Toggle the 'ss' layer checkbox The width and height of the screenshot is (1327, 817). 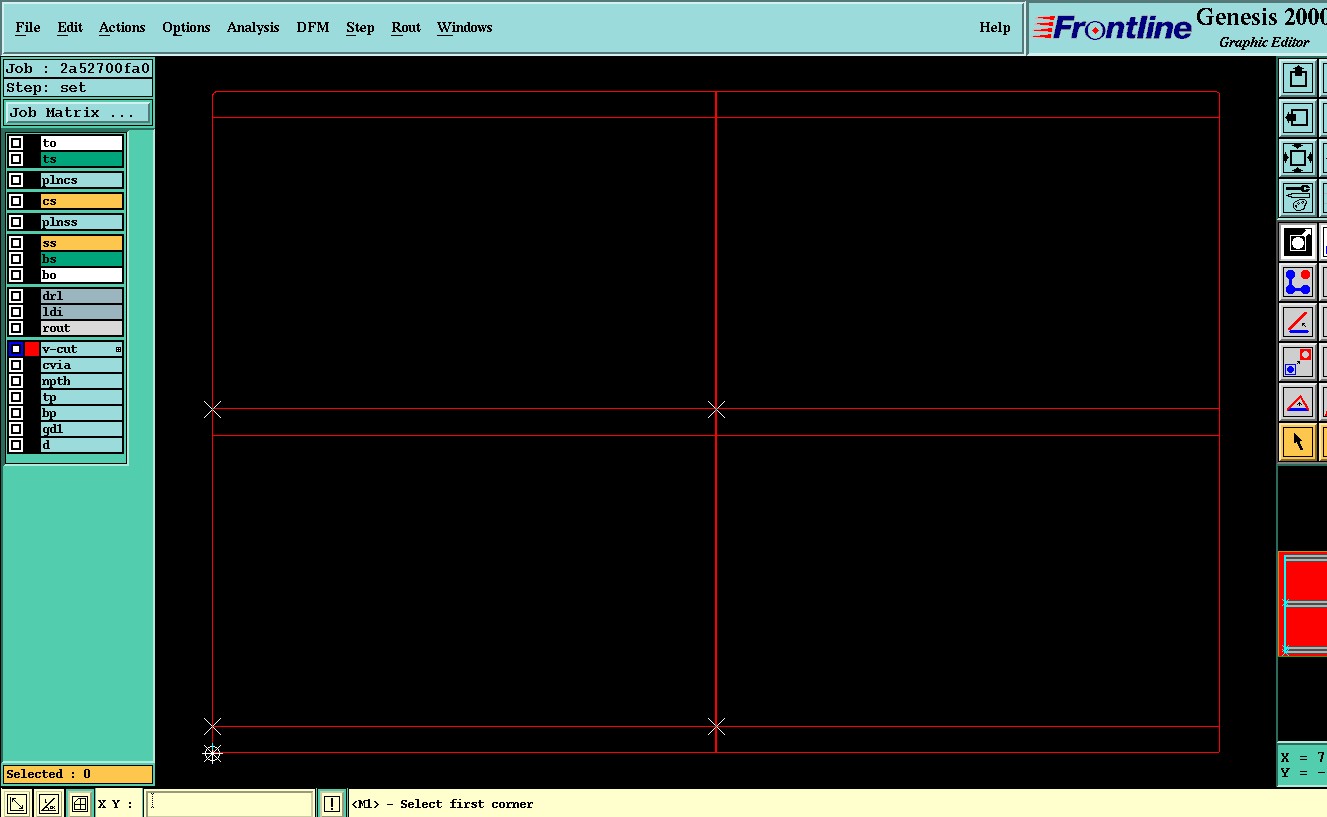16,243
